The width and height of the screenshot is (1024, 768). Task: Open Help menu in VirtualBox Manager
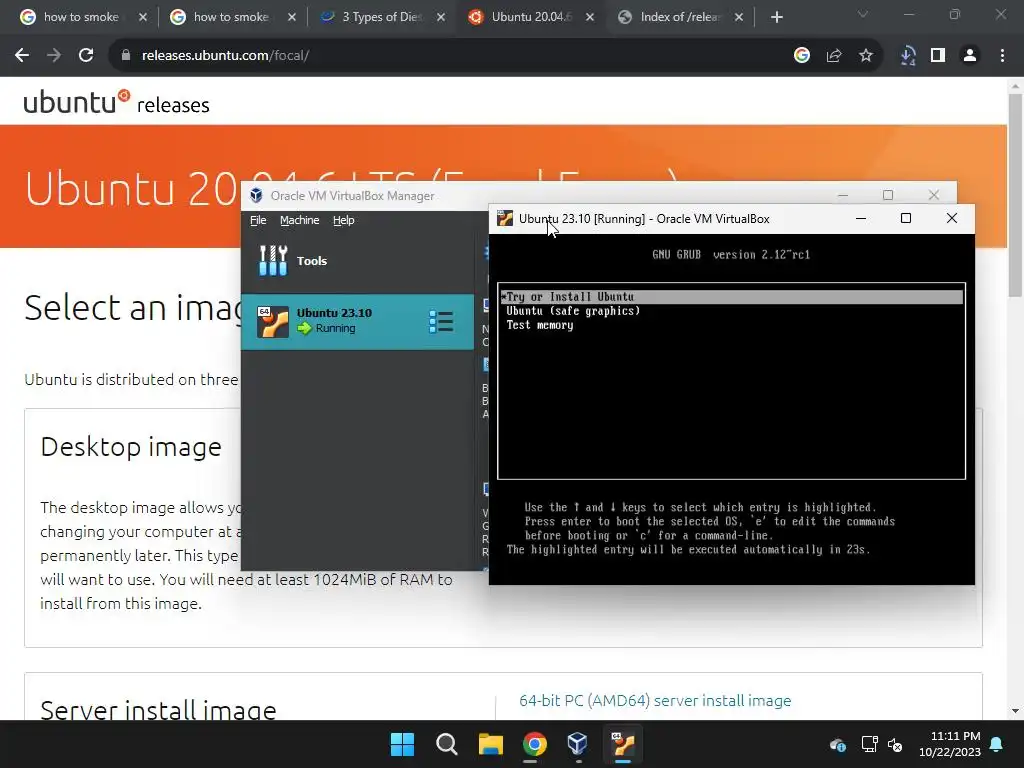[344, 220]
